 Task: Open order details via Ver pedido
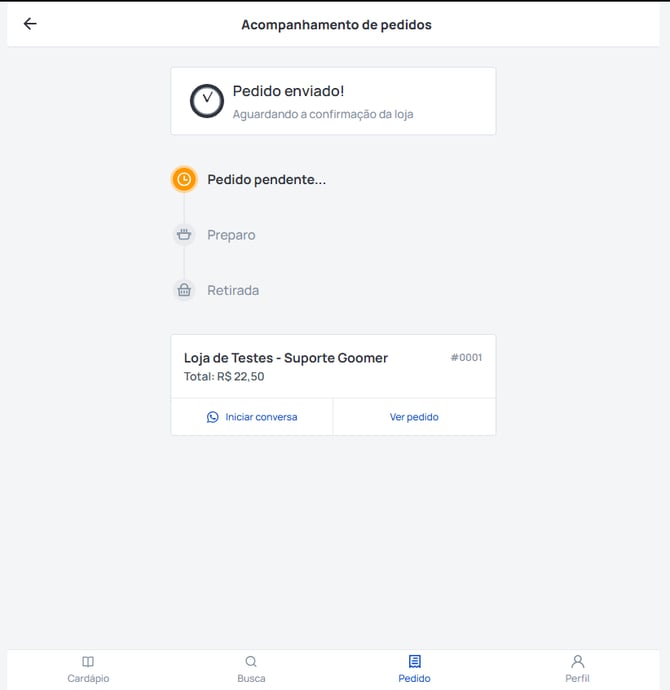pyautogui.click(x=414, y=417)
